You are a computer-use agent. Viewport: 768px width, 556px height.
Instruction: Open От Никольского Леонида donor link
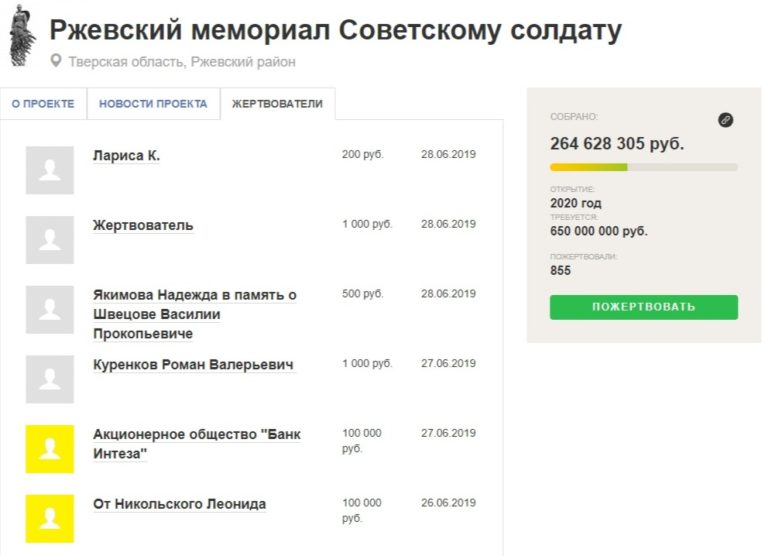click(x=179, y=504)
